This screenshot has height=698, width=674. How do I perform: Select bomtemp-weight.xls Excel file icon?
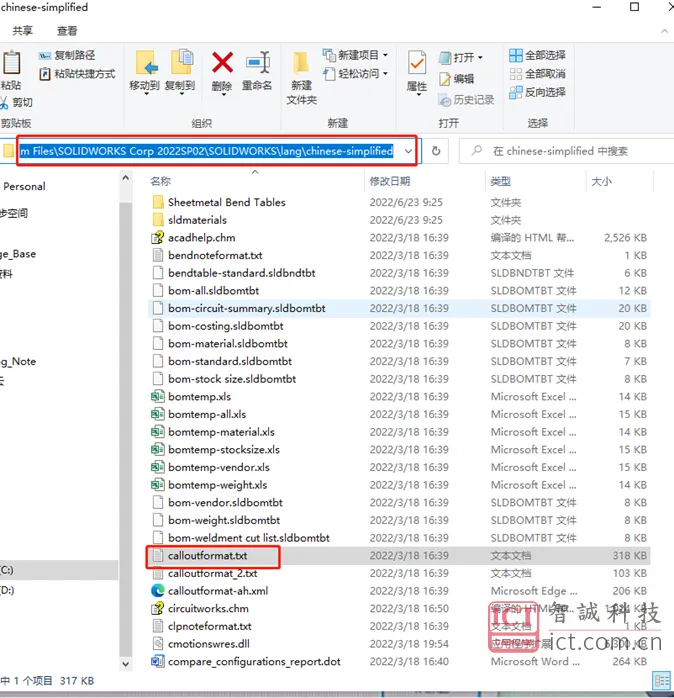click(158, 485)
